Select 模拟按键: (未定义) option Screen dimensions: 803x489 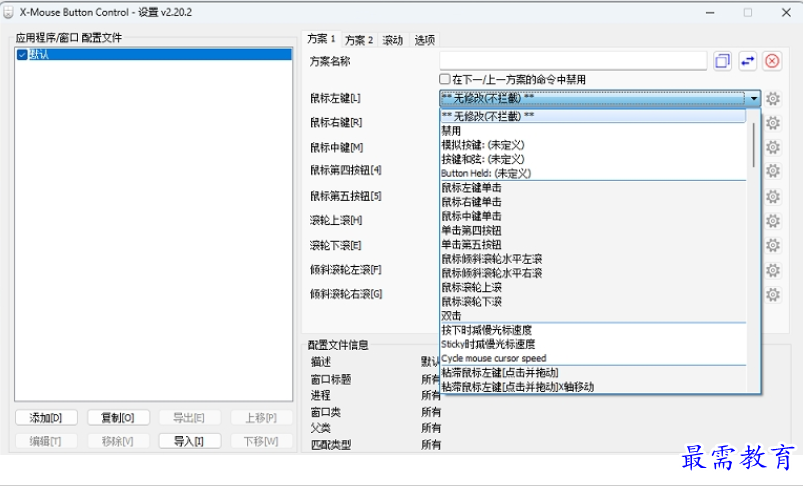pos(593,145)
